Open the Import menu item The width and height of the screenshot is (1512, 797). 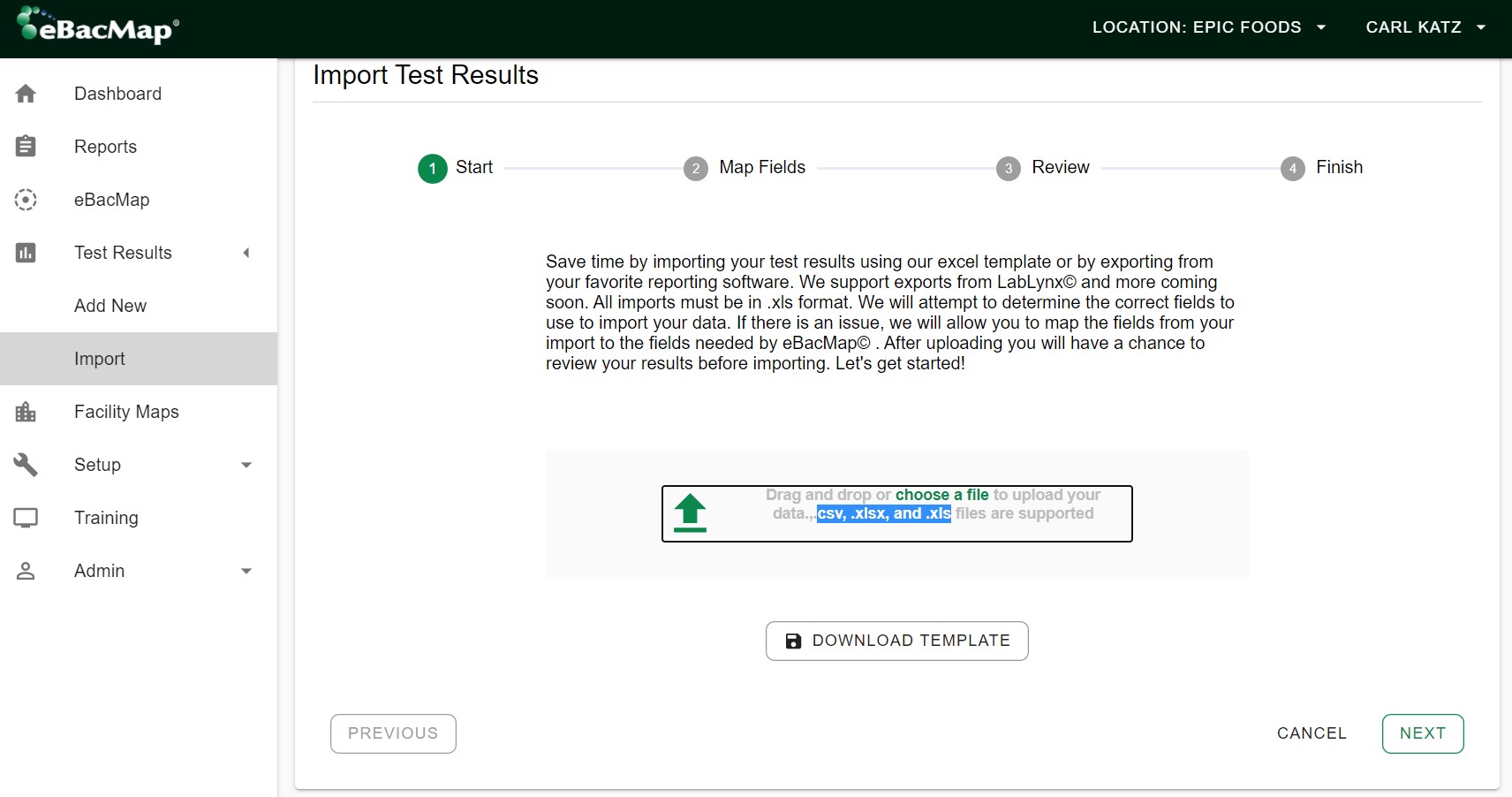coord(99,359)
